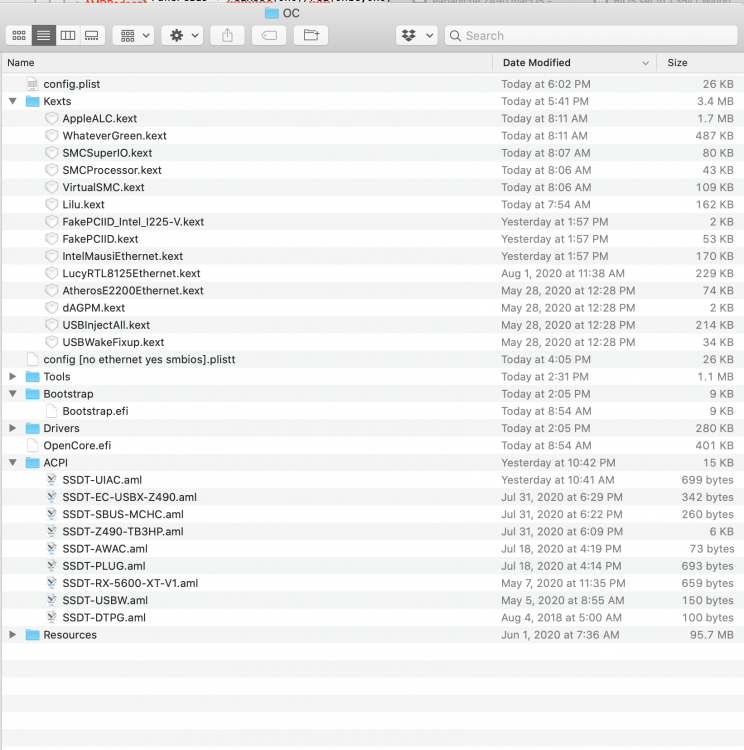Click the OC folder title icon
This screenshot has width=744, height=750.
[272, 13]
